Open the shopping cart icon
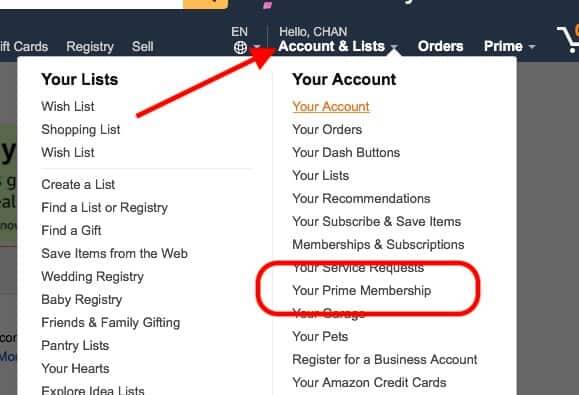 (x=568, y=39)
